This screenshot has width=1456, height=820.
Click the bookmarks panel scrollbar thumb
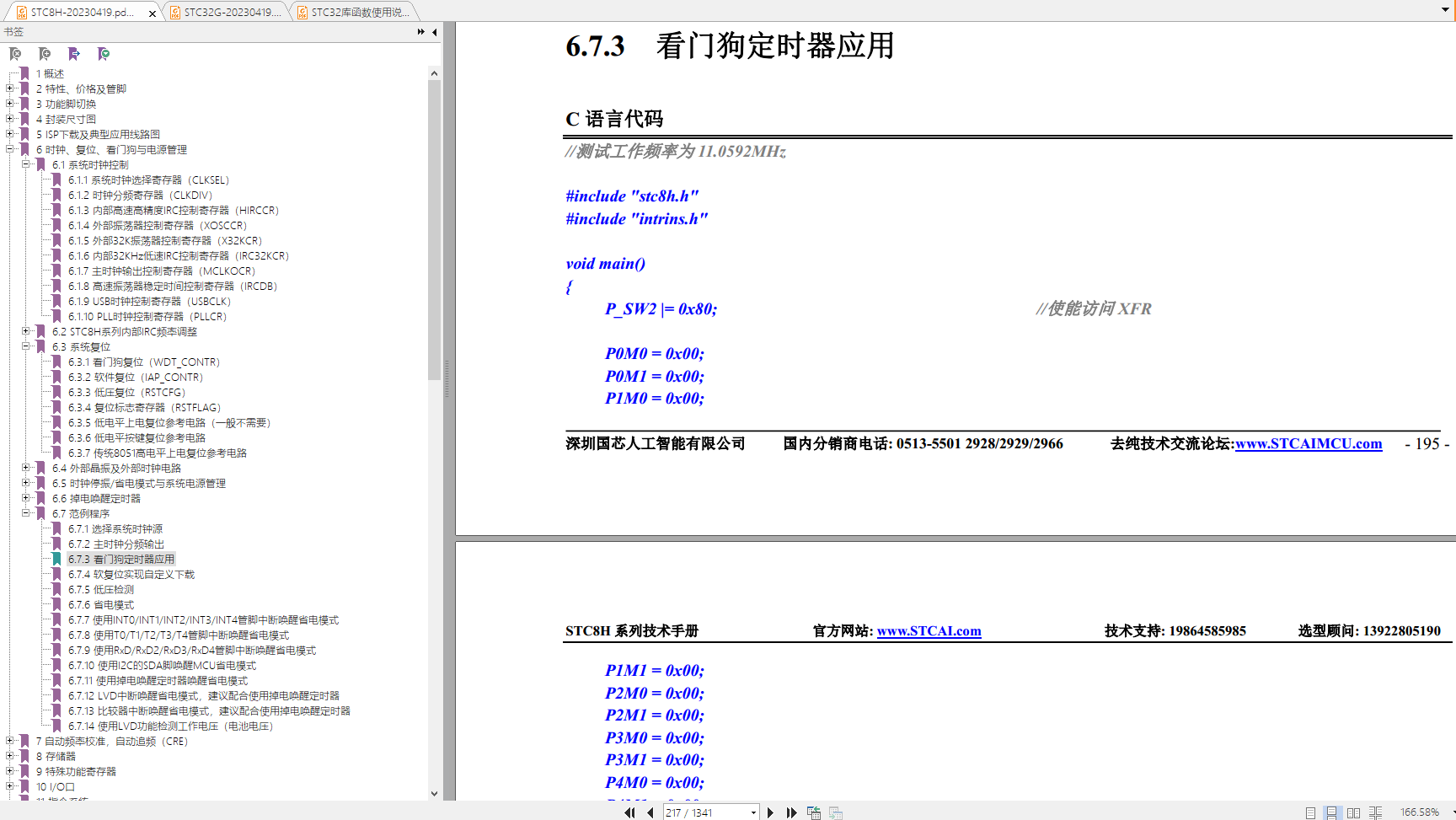[435, 229]
